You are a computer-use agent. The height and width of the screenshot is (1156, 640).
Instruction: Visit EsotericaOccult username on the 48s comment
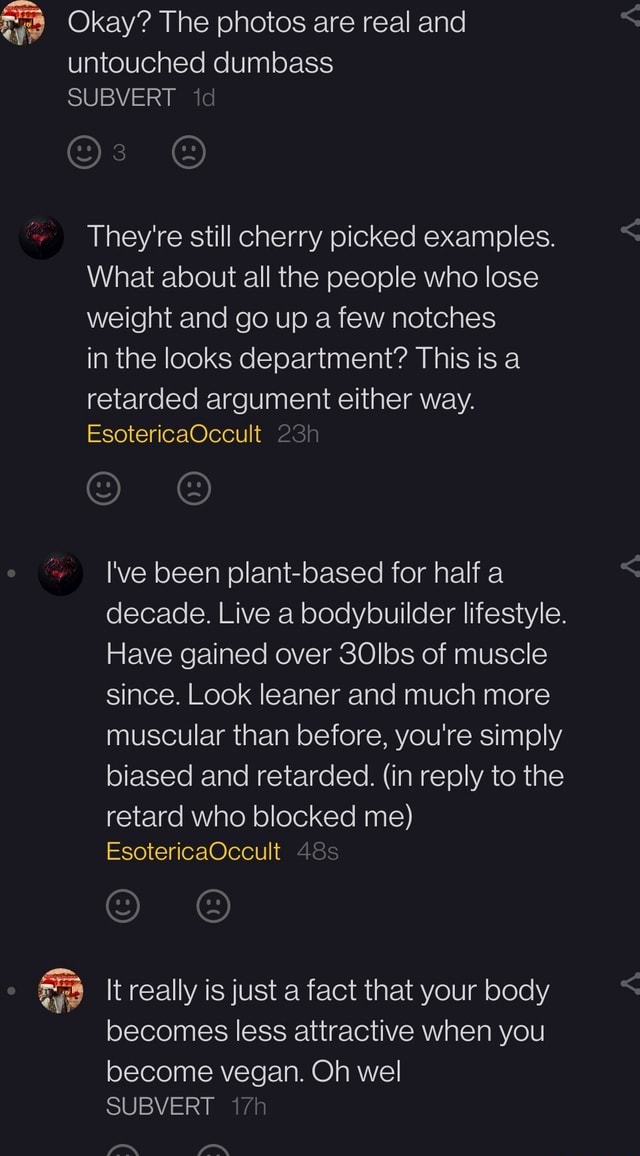(193, 850)
